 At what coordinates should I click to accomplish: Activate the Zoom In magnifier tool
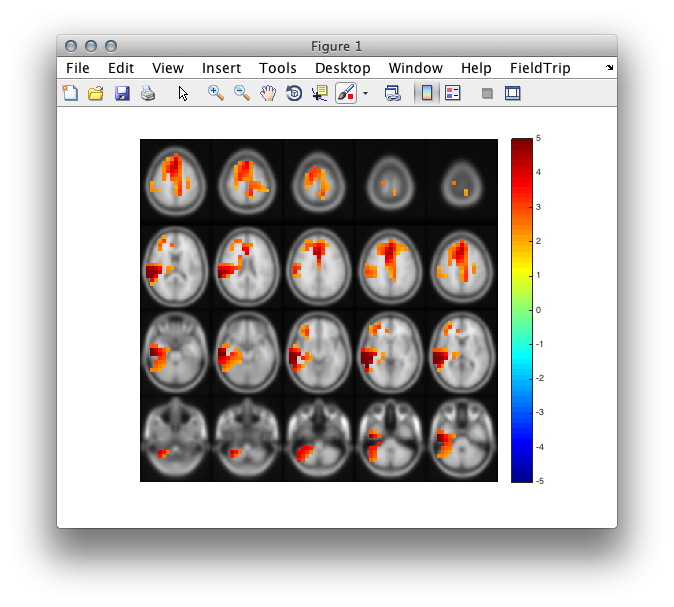tap(216, 93)
